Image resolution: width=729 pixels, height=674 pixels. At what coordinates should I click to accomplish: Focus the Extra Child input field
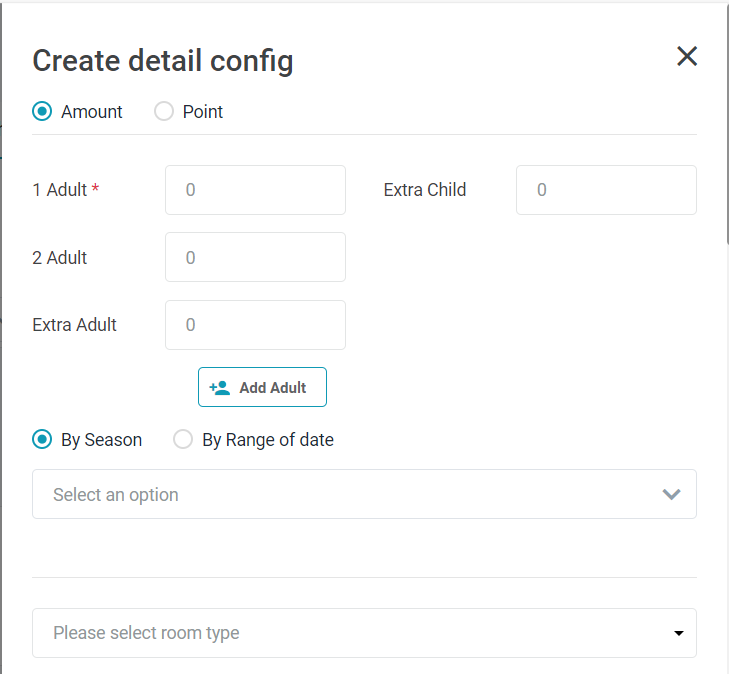[606, 190]
